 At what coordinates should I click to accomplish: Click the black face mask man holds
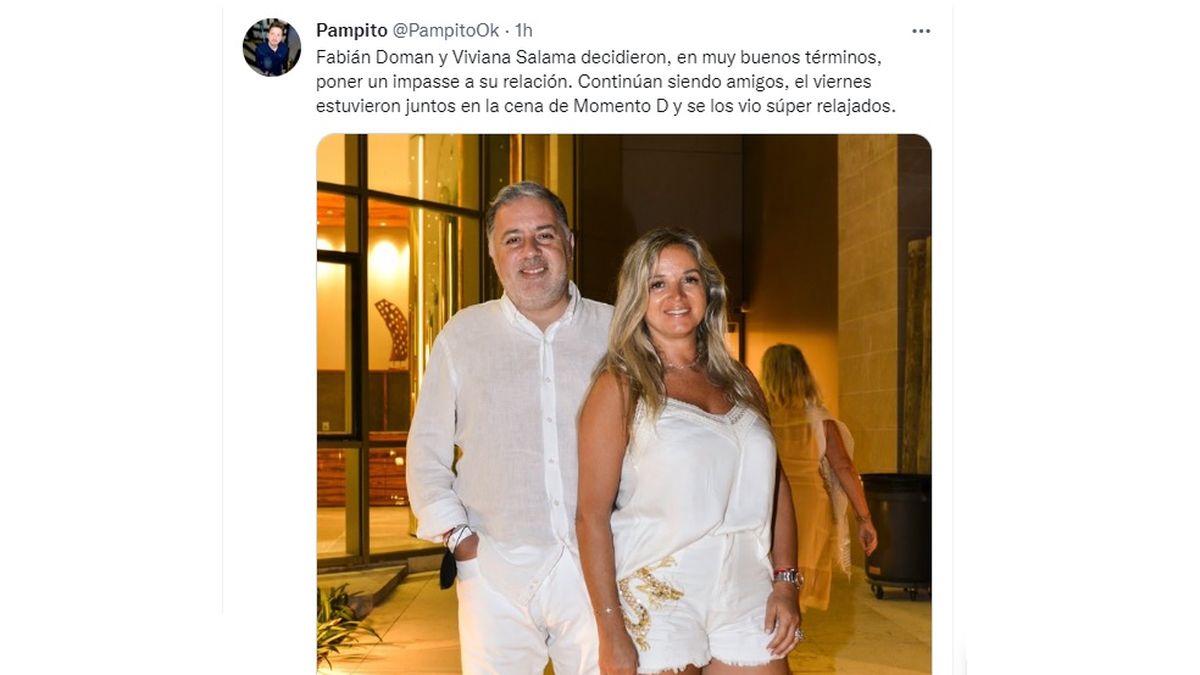448,567
